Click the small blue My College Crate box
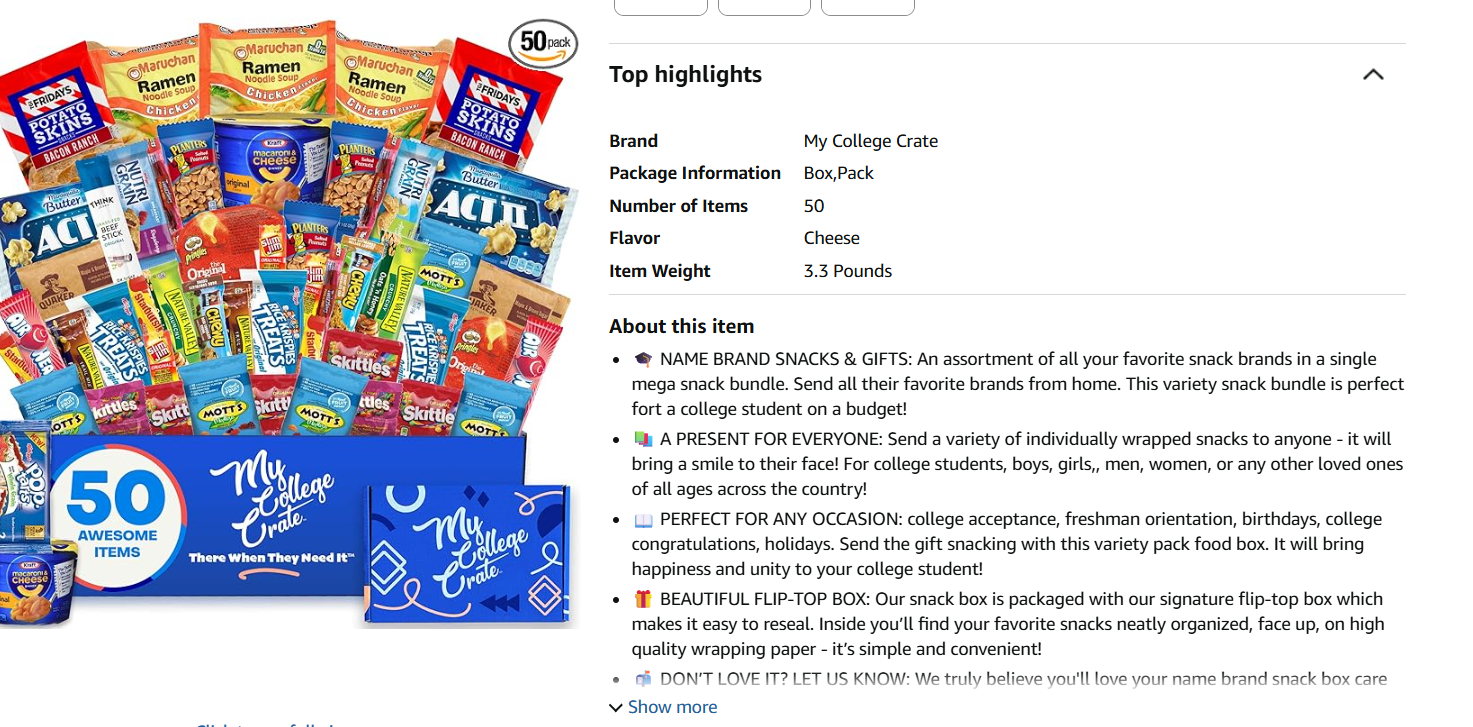The height and width of the screenshot is (727, 1473). tap(466, 552)
